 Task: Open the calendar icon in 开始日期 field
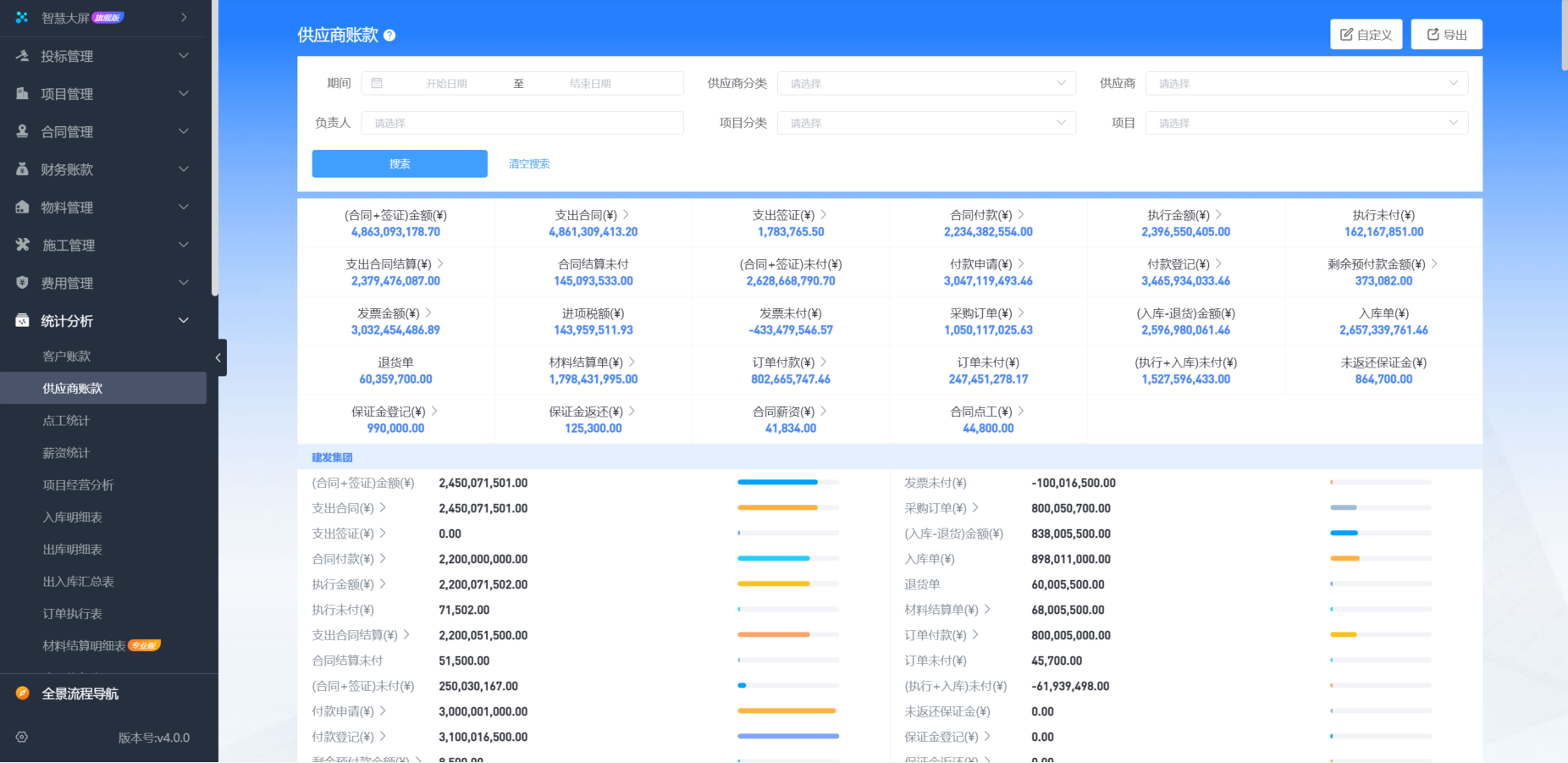(x=376, y=82)
